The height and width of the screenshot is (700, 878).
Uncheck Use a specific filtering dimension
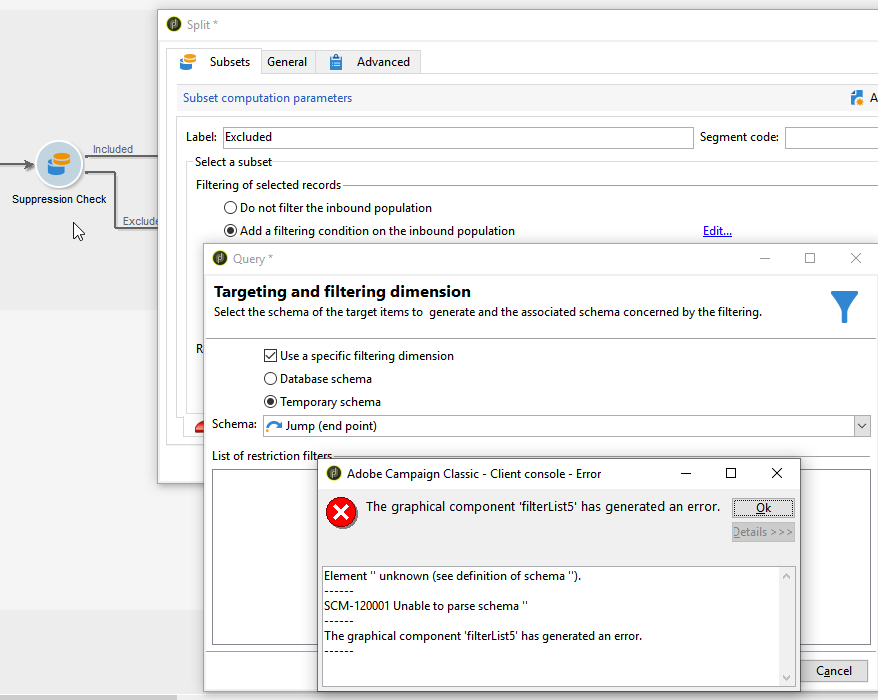[270, 356]
